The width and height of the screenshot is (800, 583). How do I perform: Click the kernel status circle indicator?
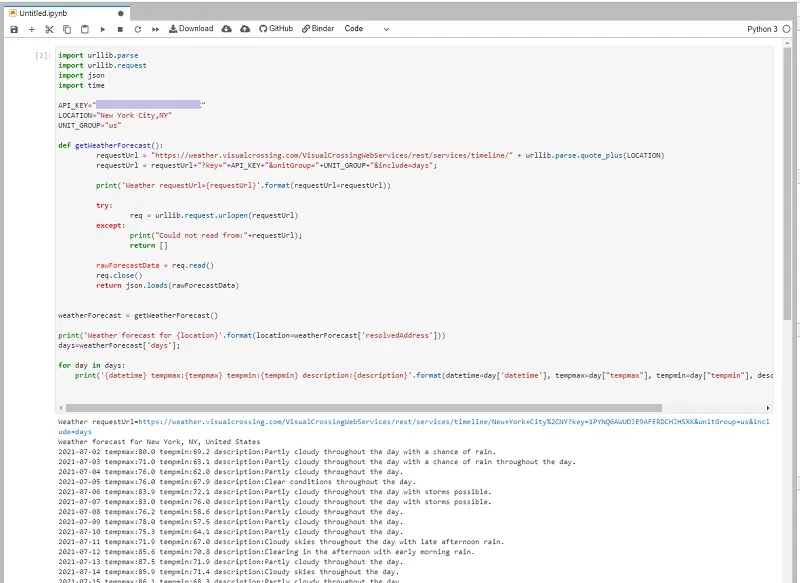click(x=785, y=29)
